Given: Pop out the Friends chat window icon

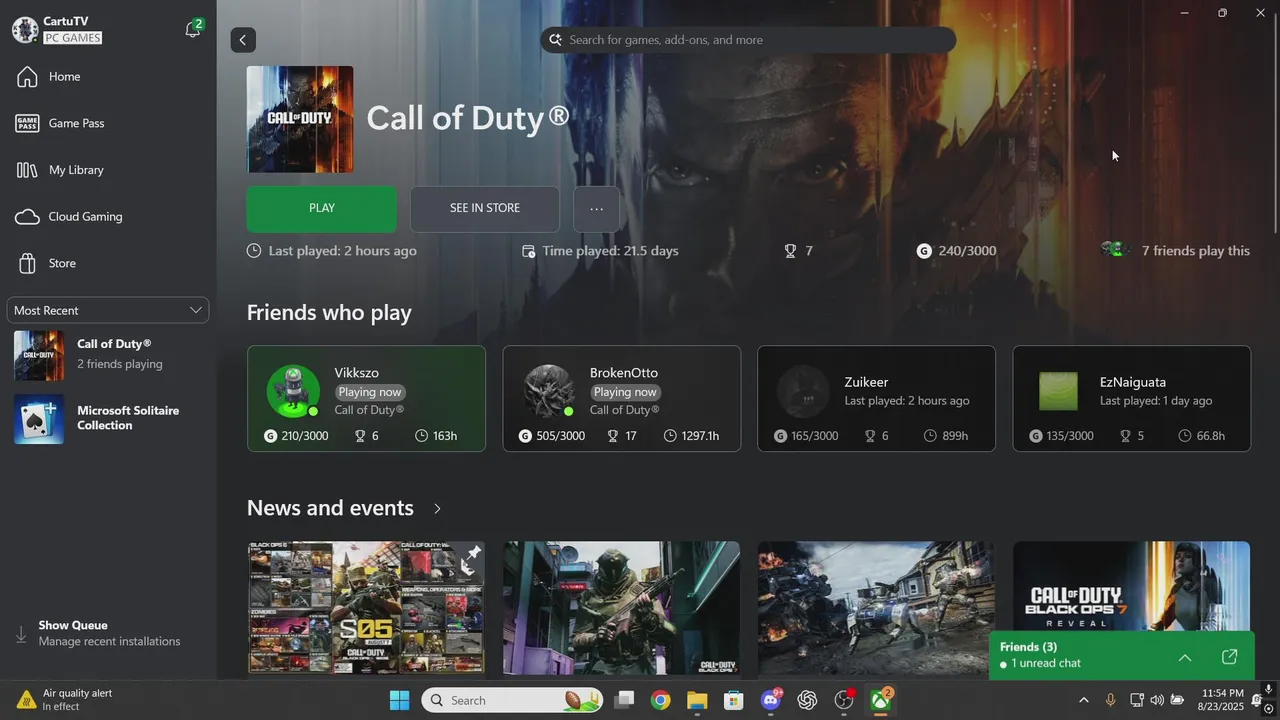Looking at the screenshot, I should pos(1230,657).
